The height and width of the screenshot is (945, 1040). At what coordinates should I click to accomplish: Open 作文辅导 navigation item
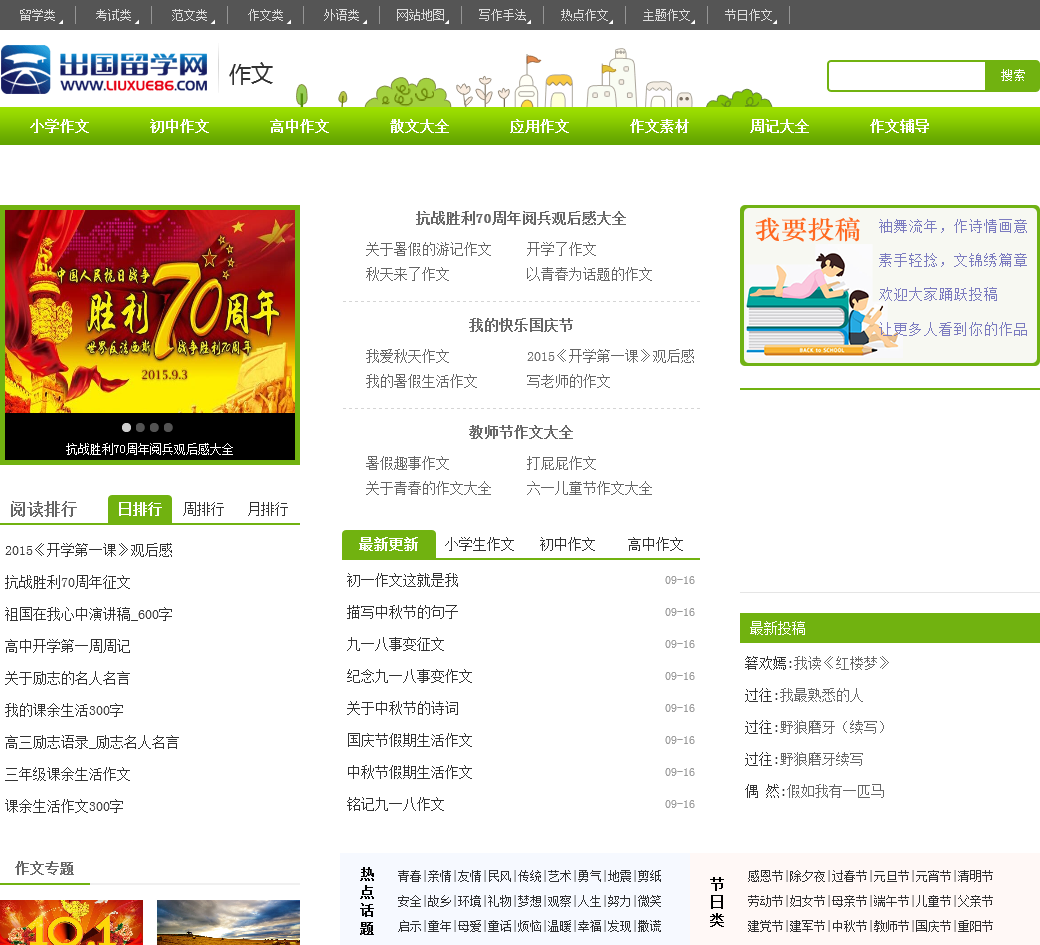[x=899, y=126]
